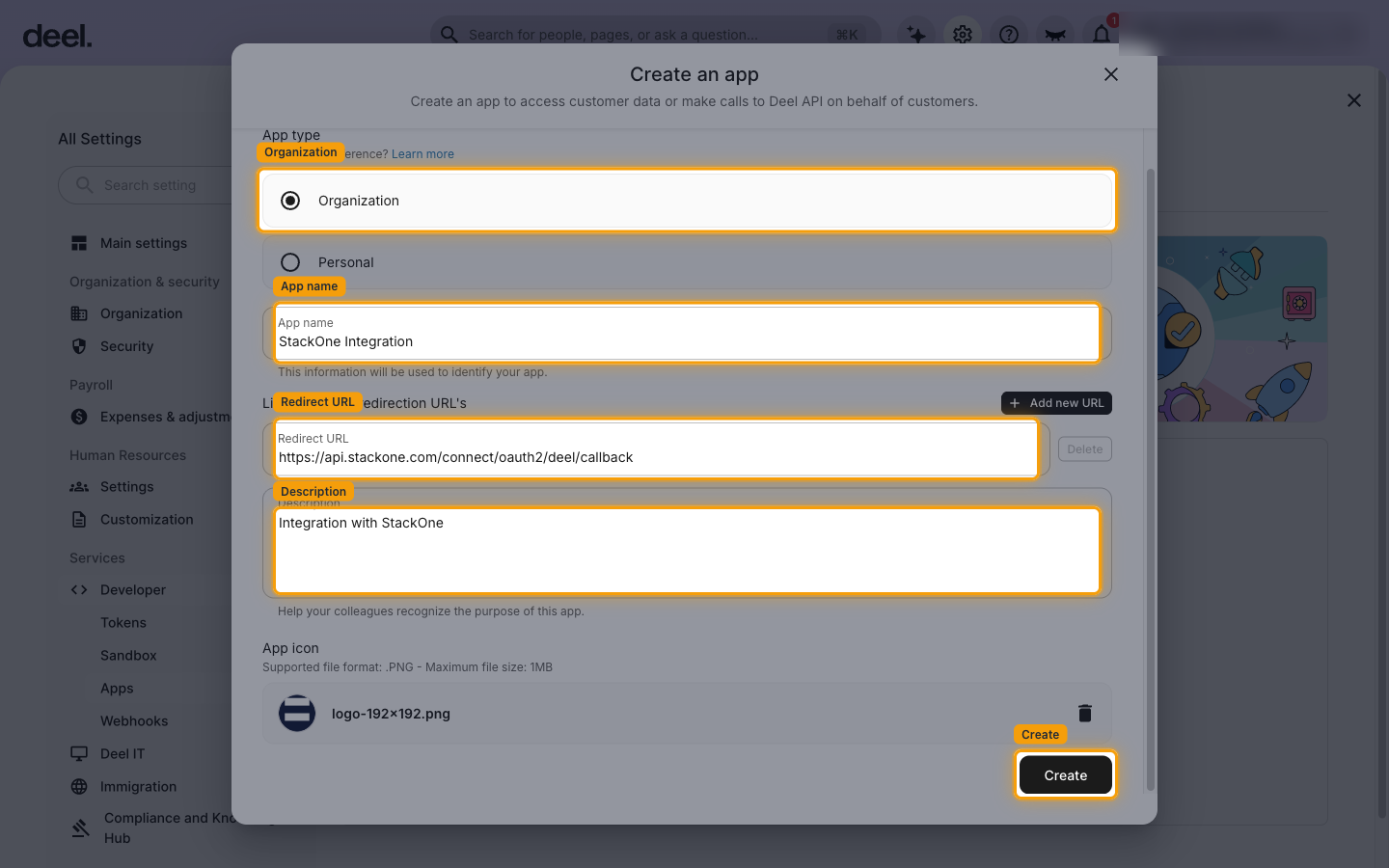Click the Deel logo
Image resolution: width=1389 pixels, height=868 pixels.
[x=58, y=37]
